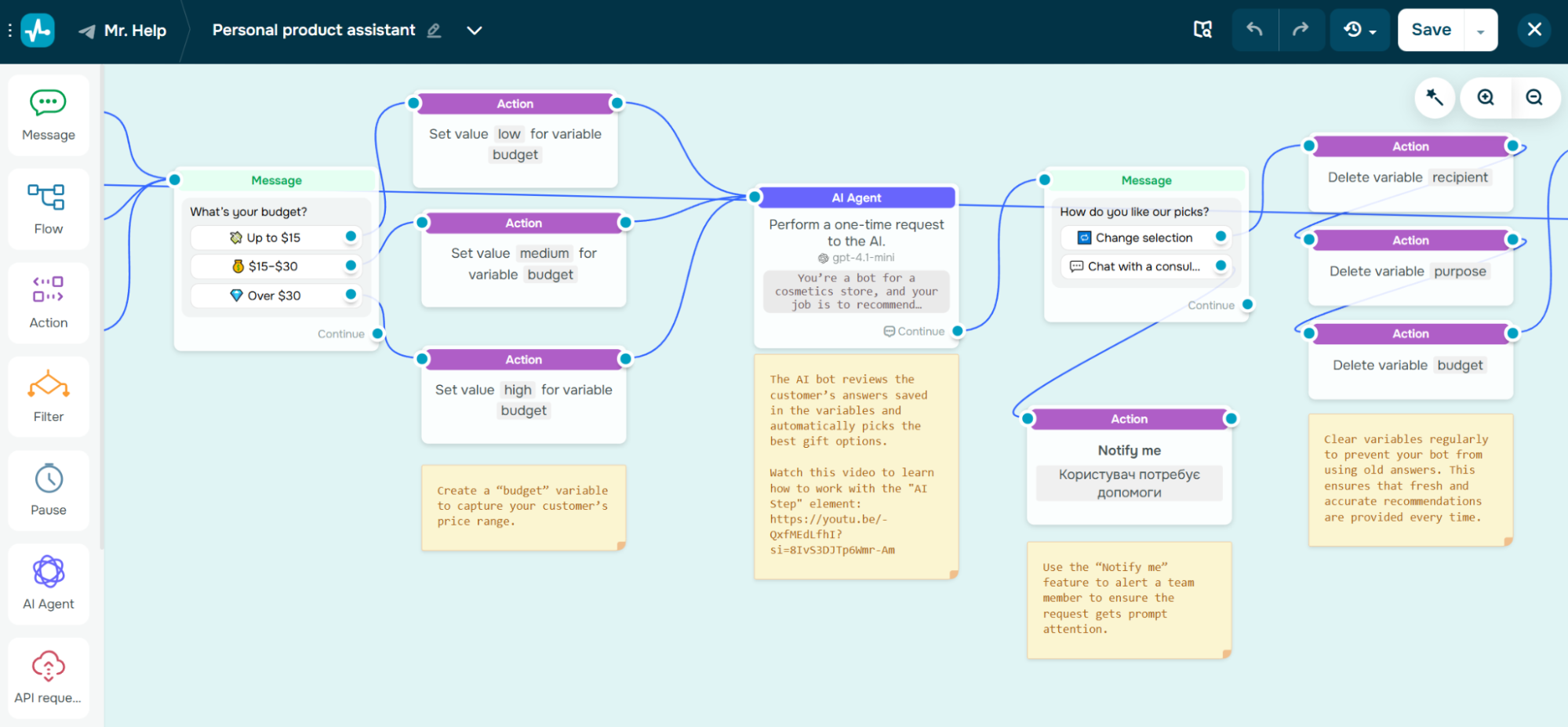Zoom out of the flow canvas
The image size is (1568, 727).
[x=1533, y=97]
